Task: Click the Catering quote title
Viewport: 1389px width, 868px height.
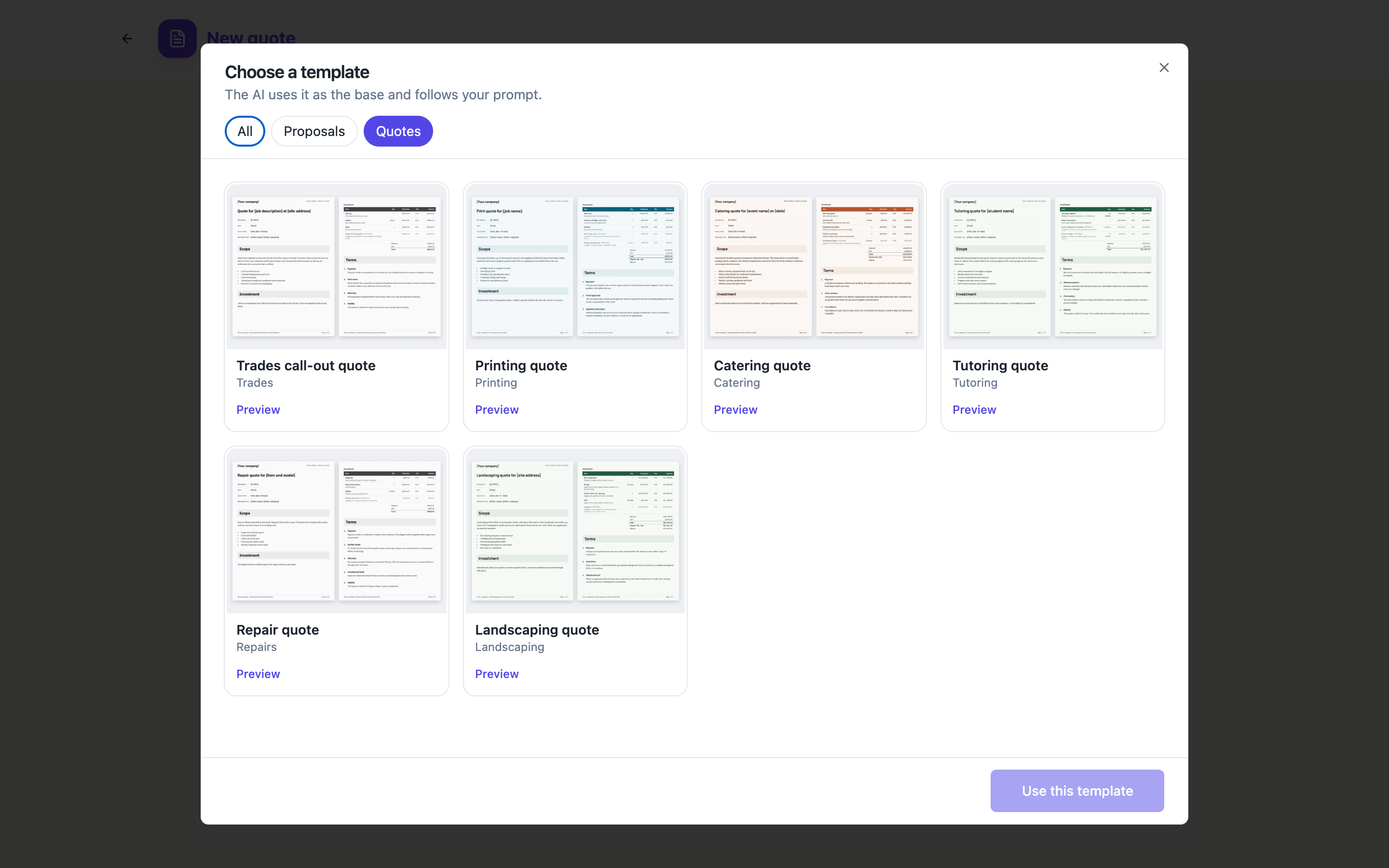Action: tap(762, 366)
